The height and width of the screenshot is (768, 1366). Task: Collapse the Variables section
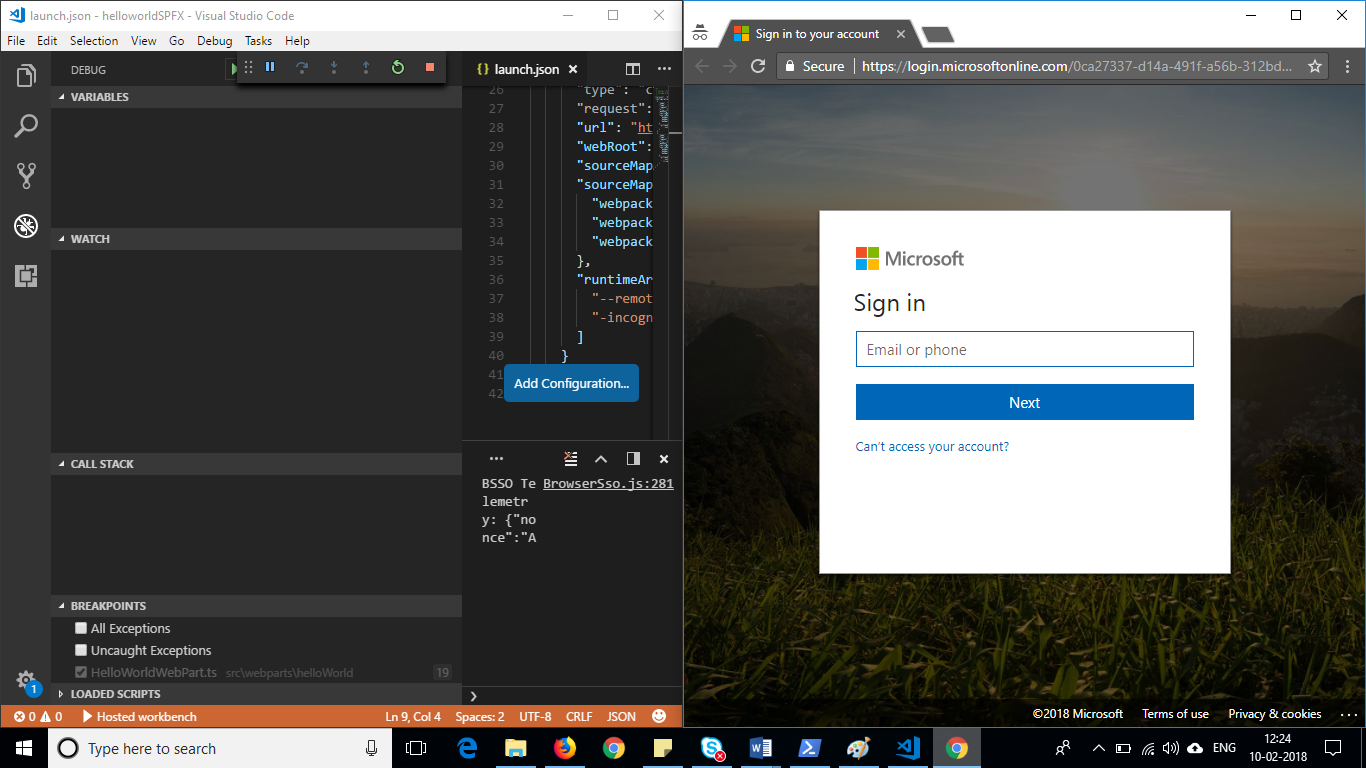[257, 97]
